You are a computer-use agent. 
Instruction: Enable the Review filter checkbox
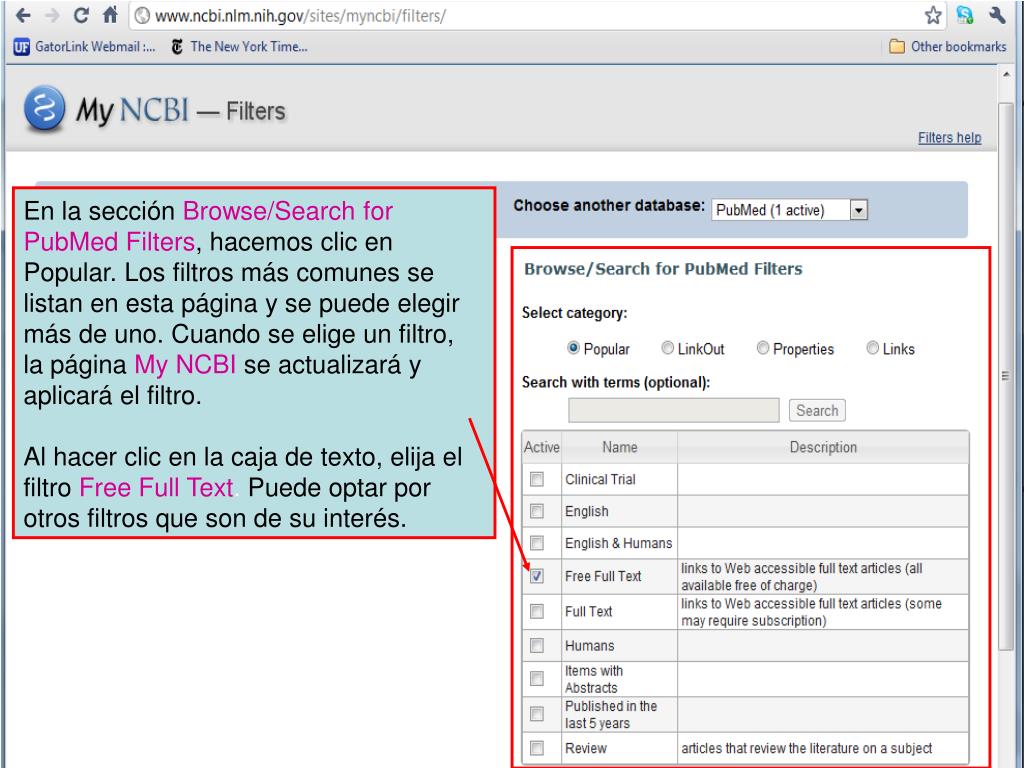click(537, 748)
